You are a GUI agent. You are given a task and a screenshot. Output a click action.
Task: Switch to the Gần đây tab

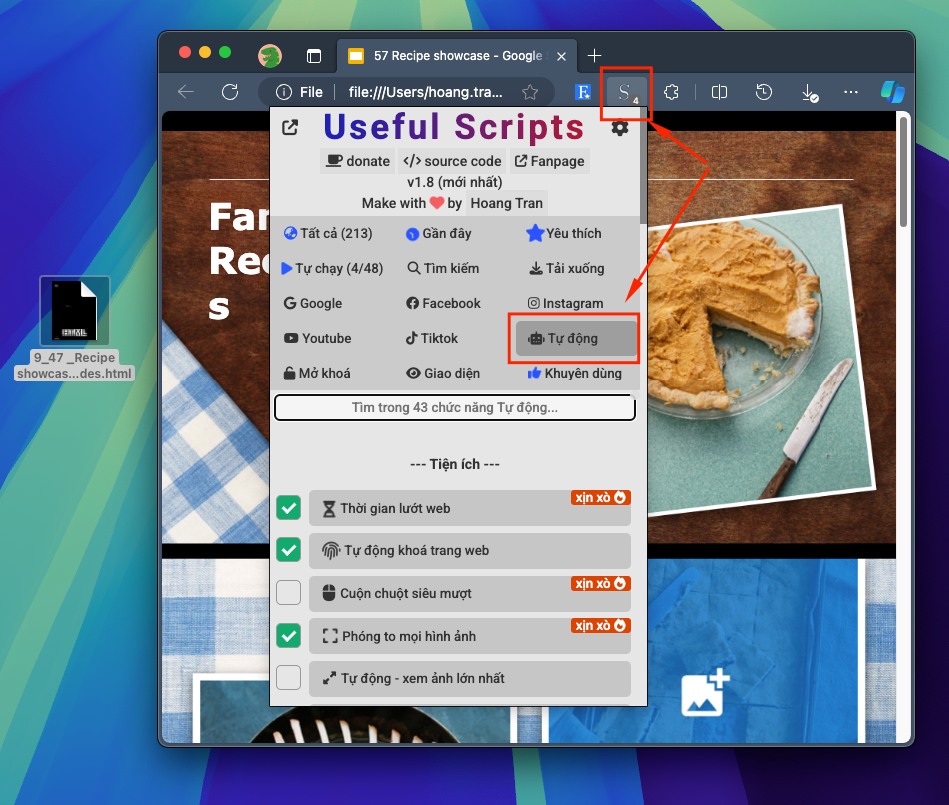[439, 234]
